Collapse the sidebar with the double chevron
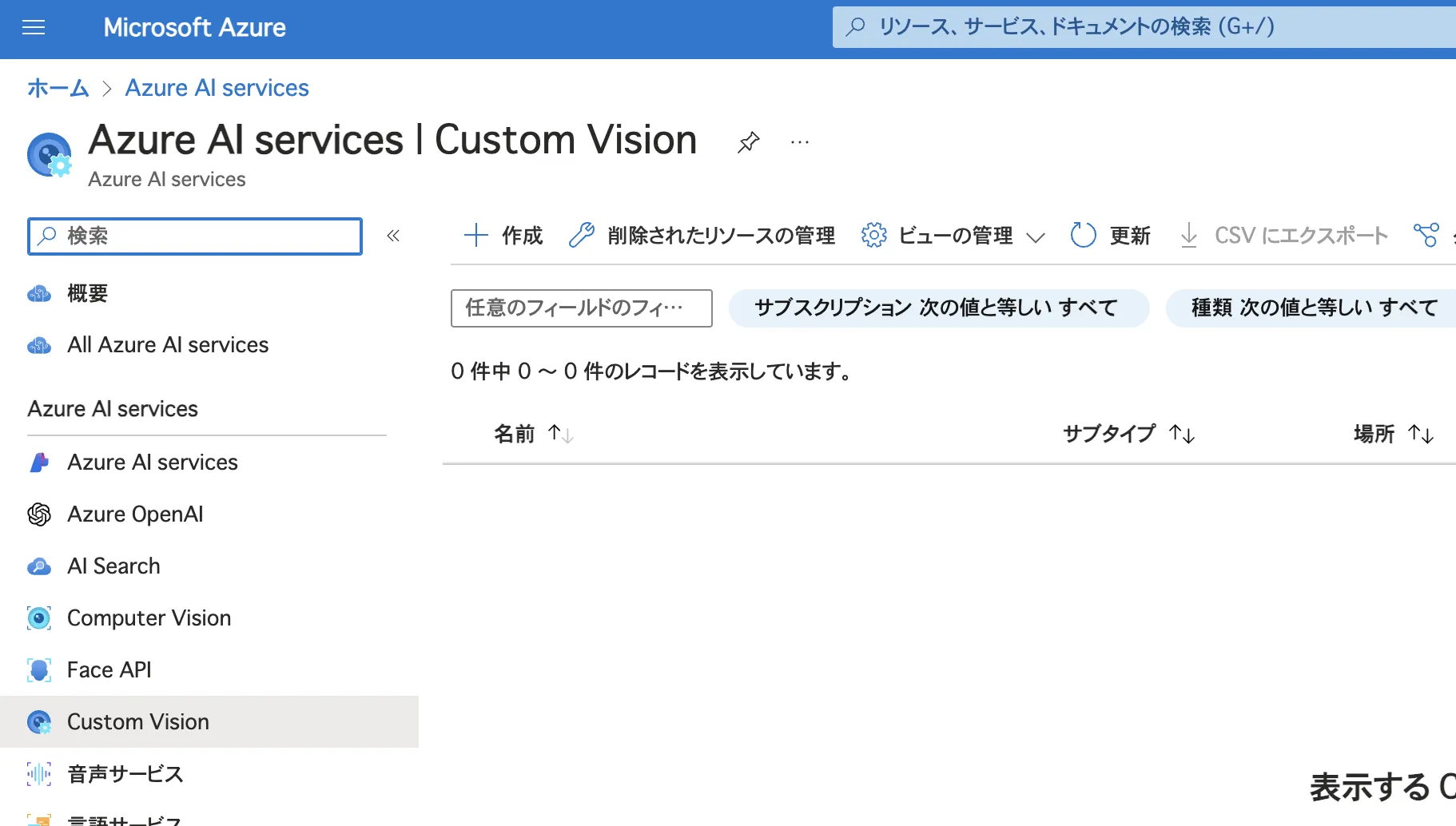 point(392,235)
